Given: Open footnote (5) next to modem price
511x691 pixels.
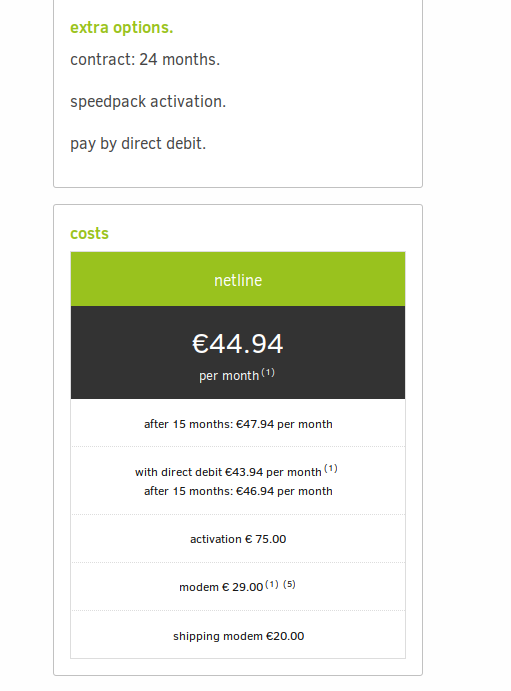Looking at the screenshot, I should coord(289,584).
